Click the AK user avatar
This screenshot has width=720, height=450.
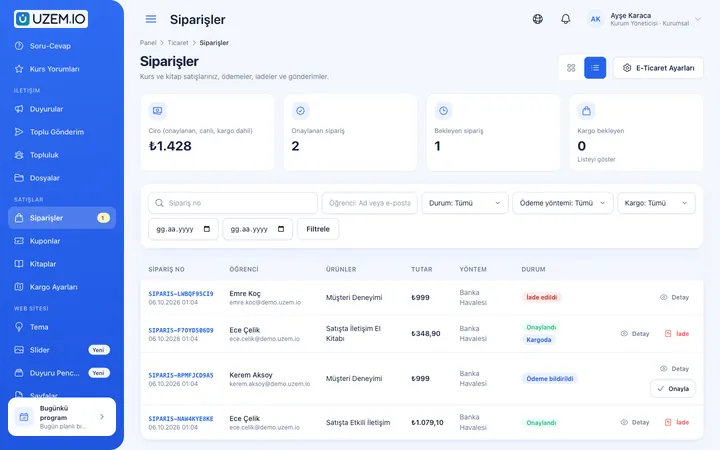(x=596, y=19)
